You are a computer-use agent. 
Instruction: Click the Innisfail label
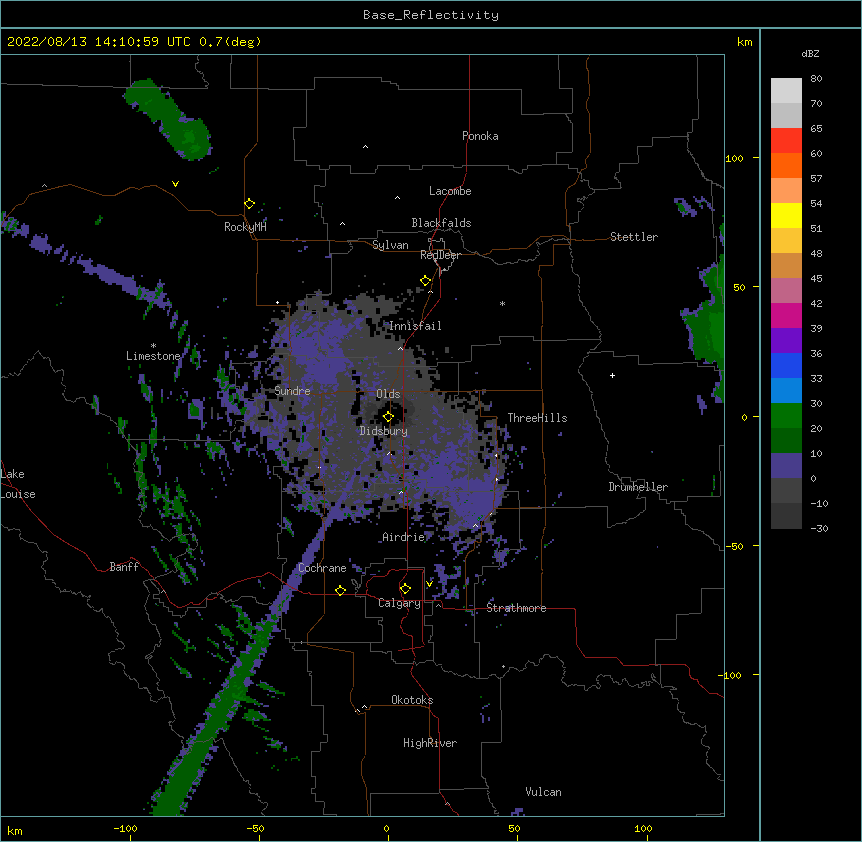click(415, 326)
